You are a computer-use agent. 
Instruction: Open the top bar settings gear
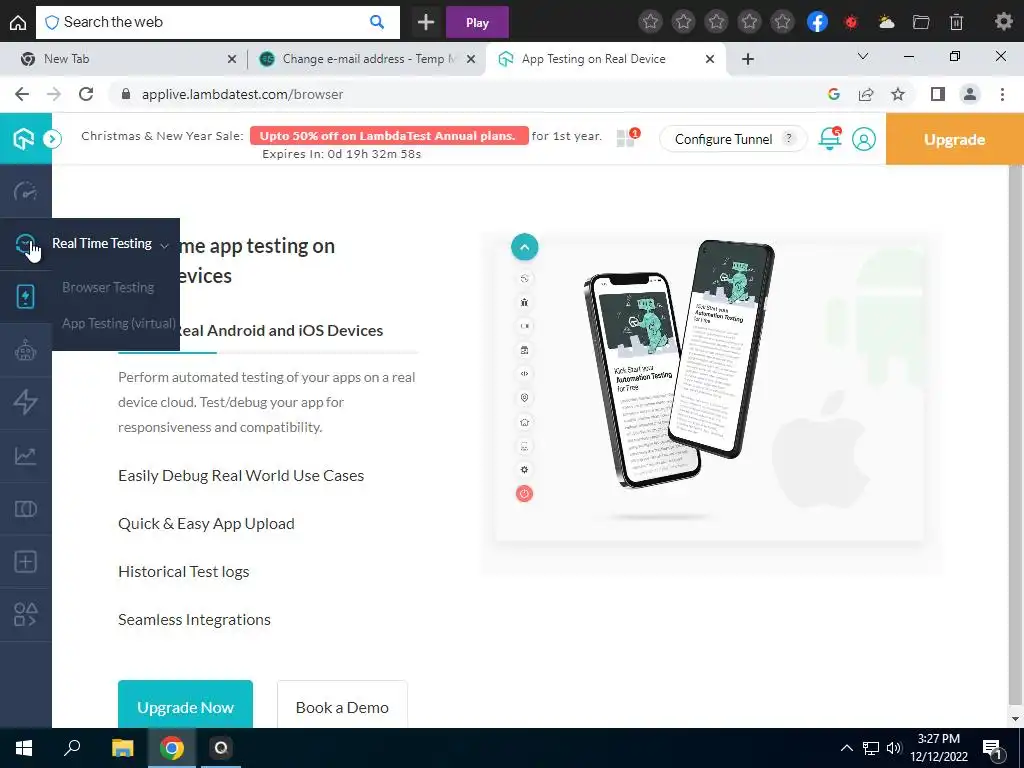1003,22
